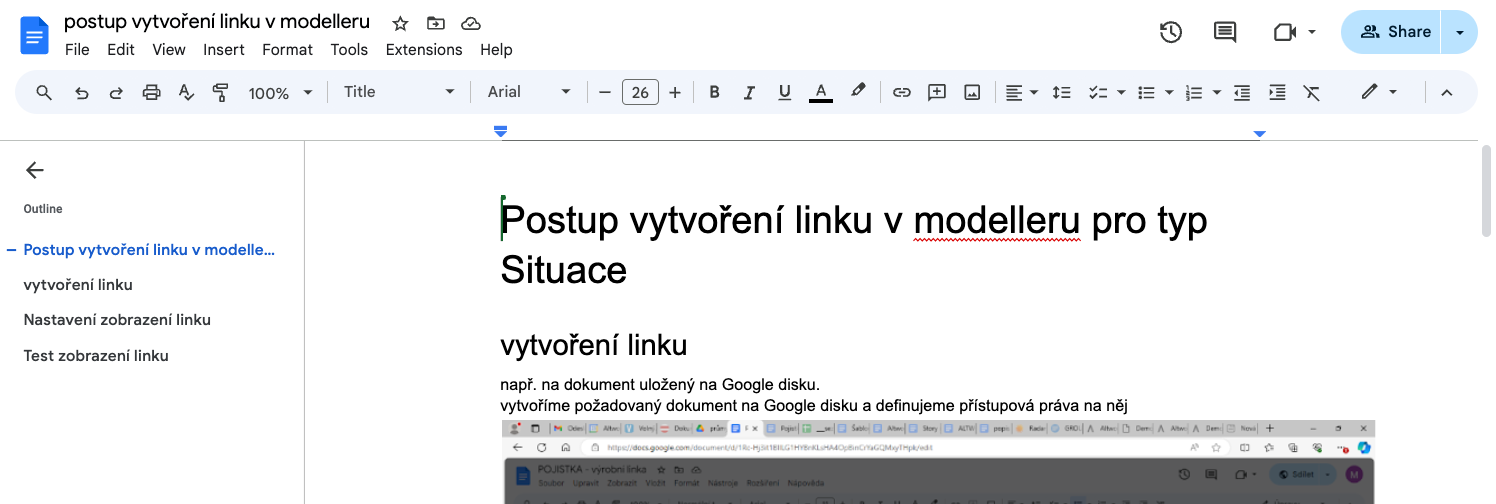This screenshot has width=1496, height=504.
Task: Click the insert link icon
Action: 901,93
